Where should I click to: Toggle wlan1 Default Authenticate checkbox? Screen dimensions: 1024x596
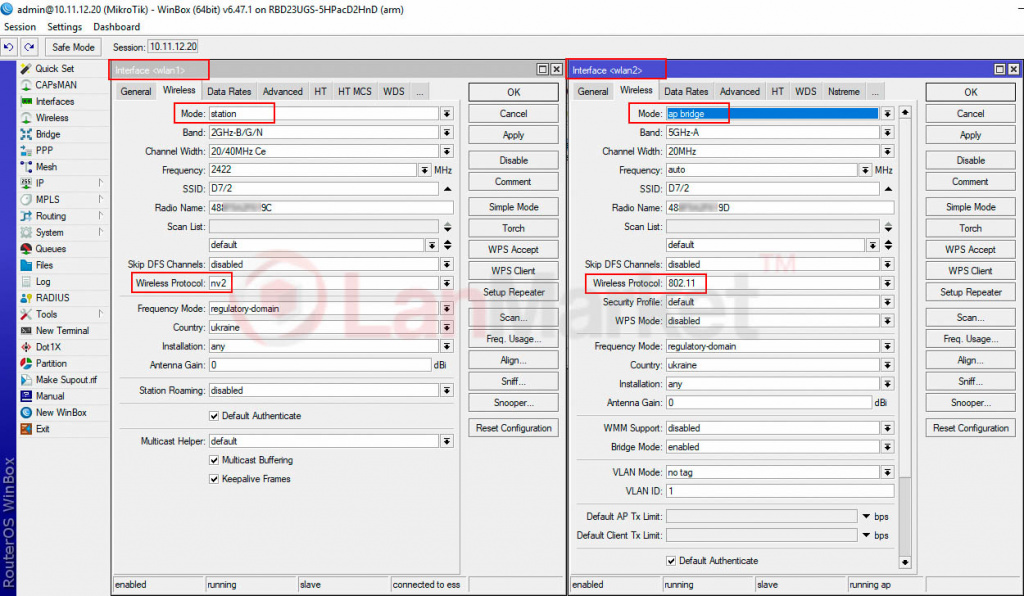pyautogui.click(x=214, y=416)
